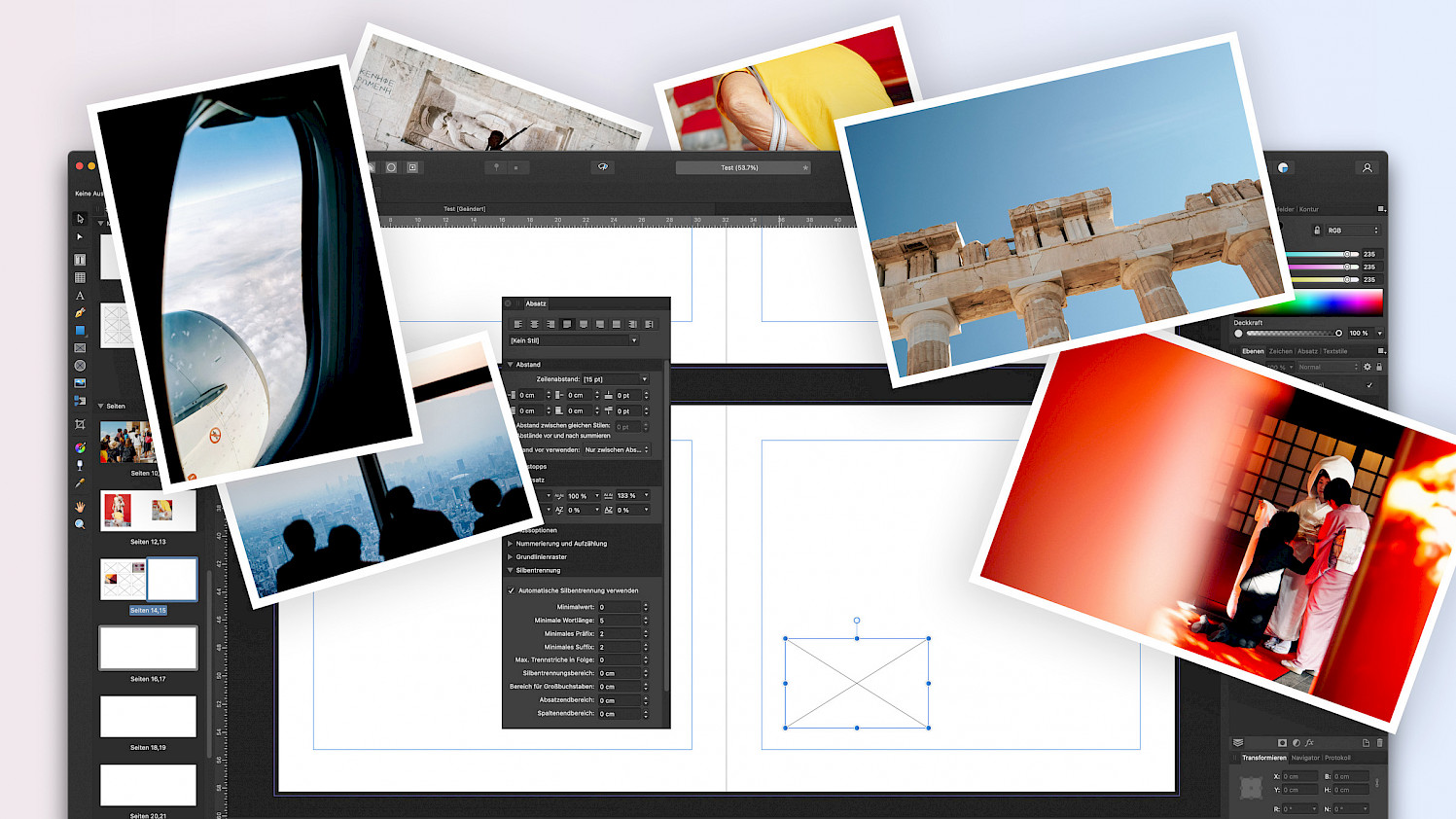Select the empty picture frame on the page

coord(857,683)
